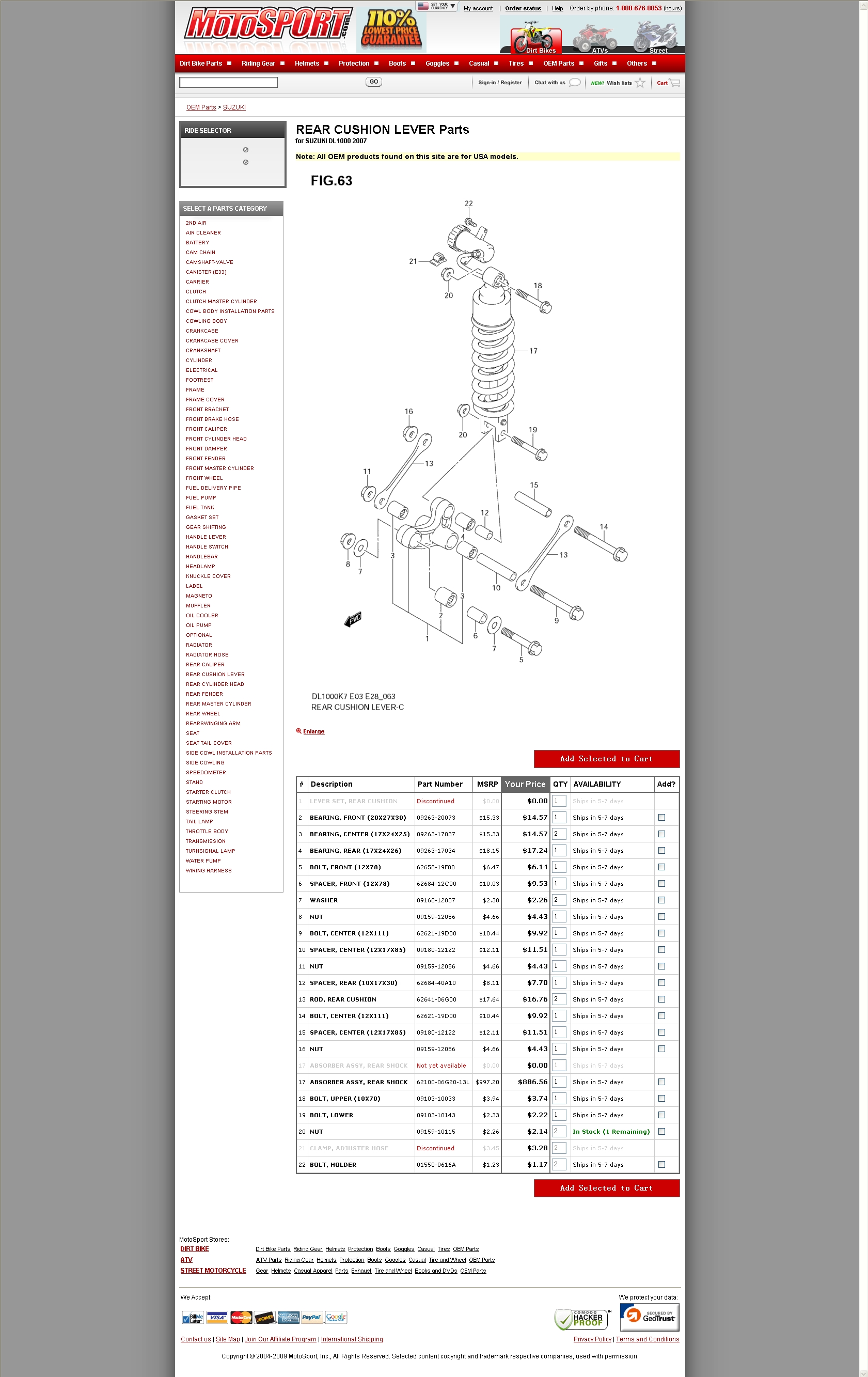Screen dimensions: 868x1377
Task: Click the Hacker Proof security badge
Action: 582,1319
